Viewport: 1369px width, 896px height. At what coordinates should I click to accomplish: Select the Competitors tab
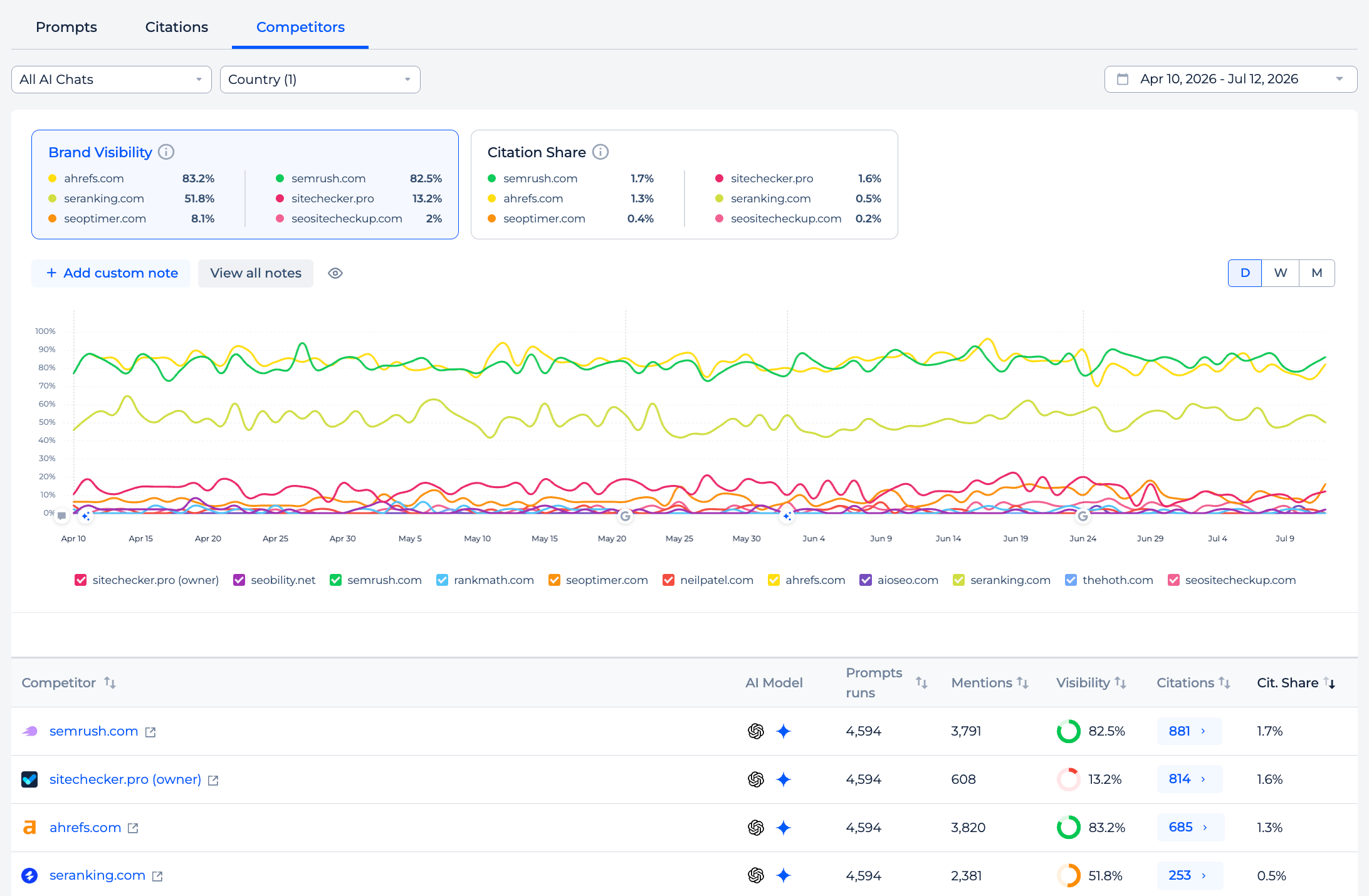(x=300, y=27)
